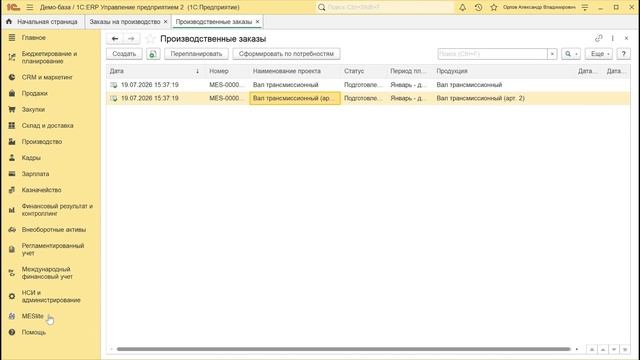Sort by the Дата column header

[x=155, y=71]
